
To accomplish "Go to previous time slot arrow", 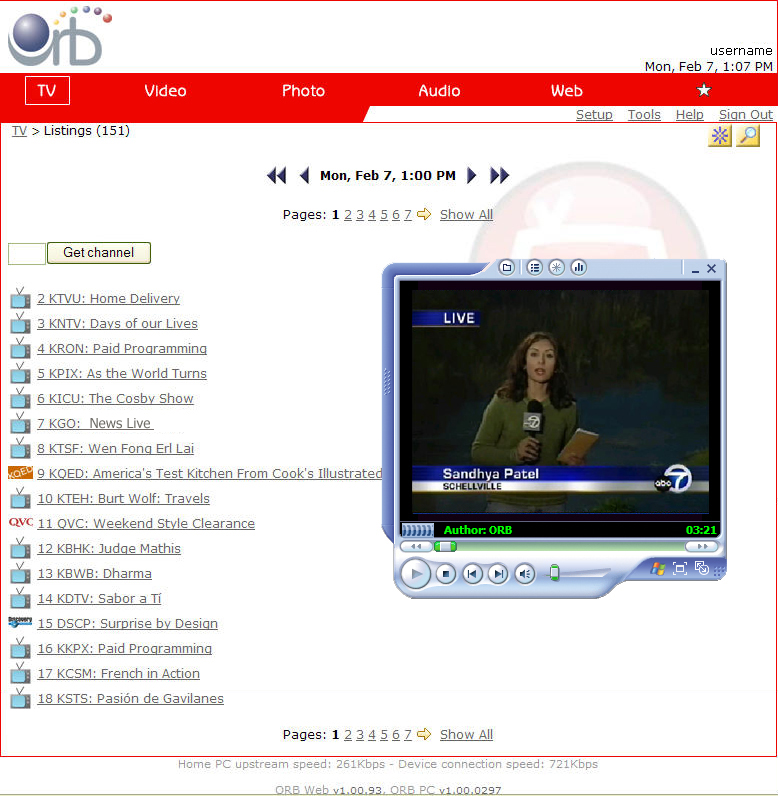I will click(305, 176).
